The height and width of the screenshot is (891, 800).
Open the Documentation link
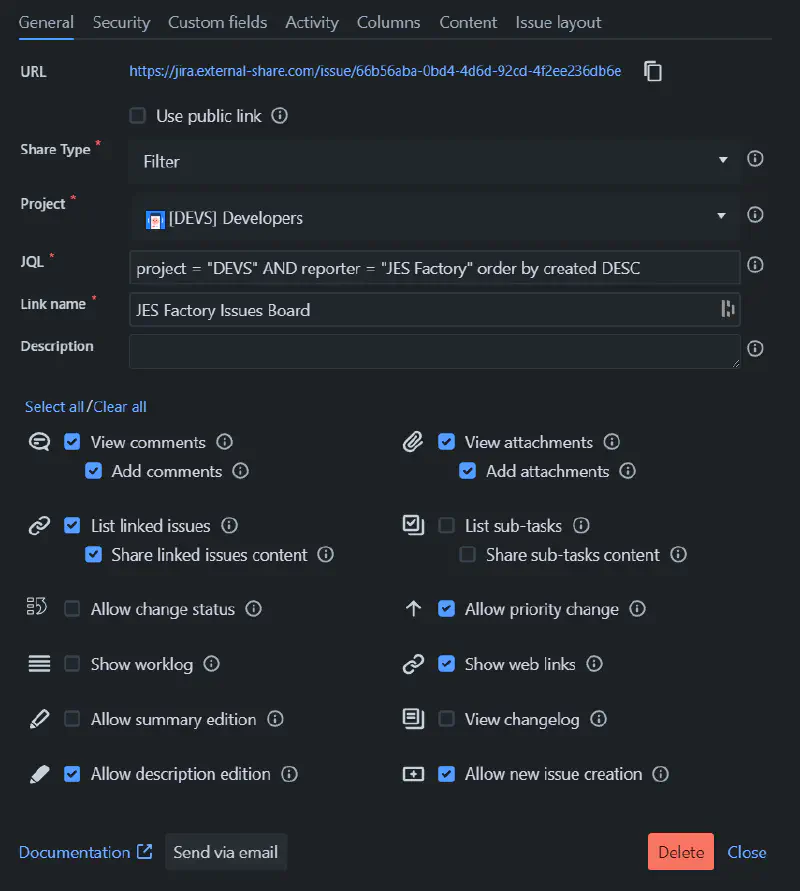tap(85, 852)
